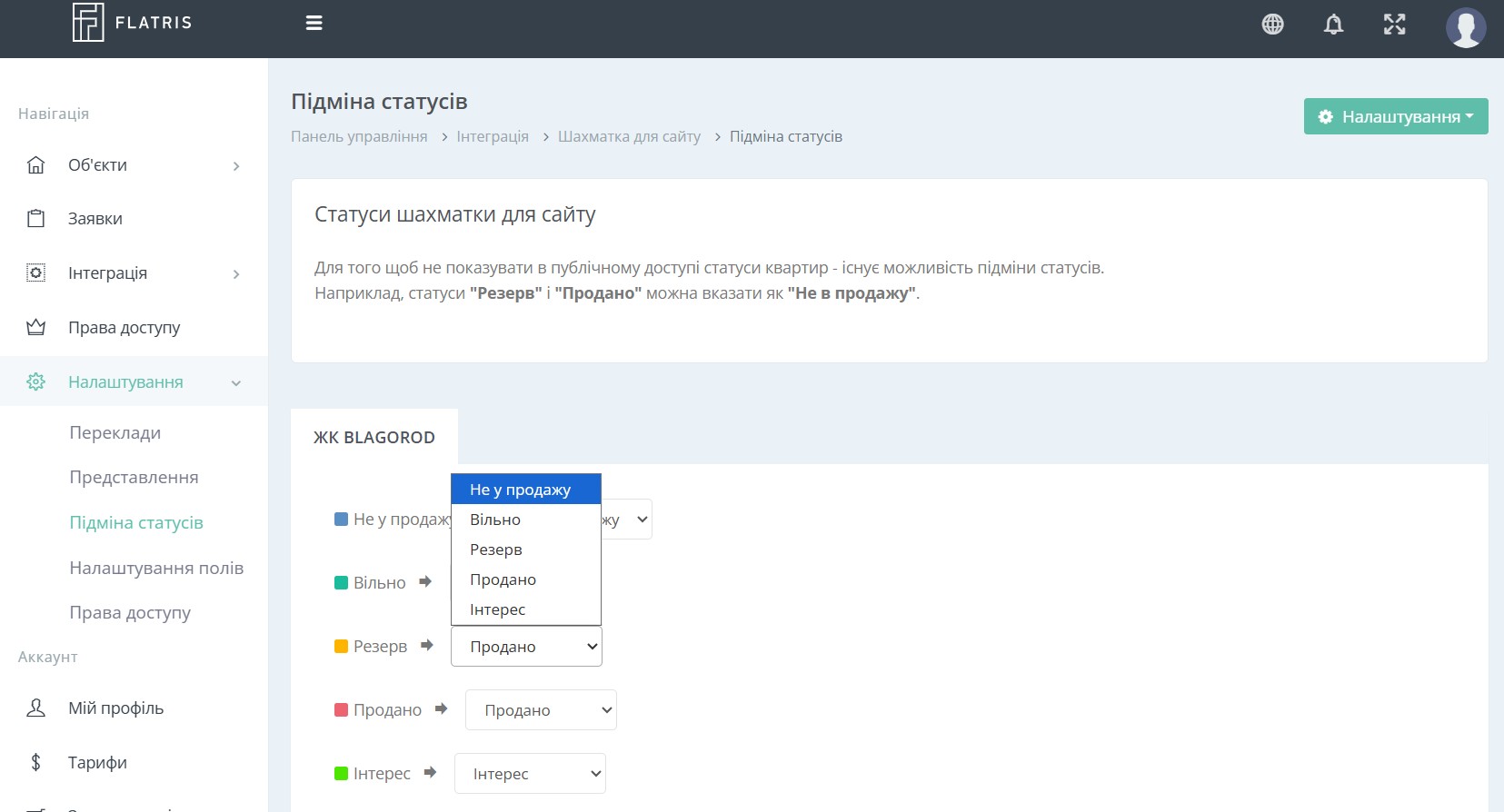The width and height of the screenshot is (1504, 812).
Task: Open the Продано status dropdown
Action: coord(541,710)
